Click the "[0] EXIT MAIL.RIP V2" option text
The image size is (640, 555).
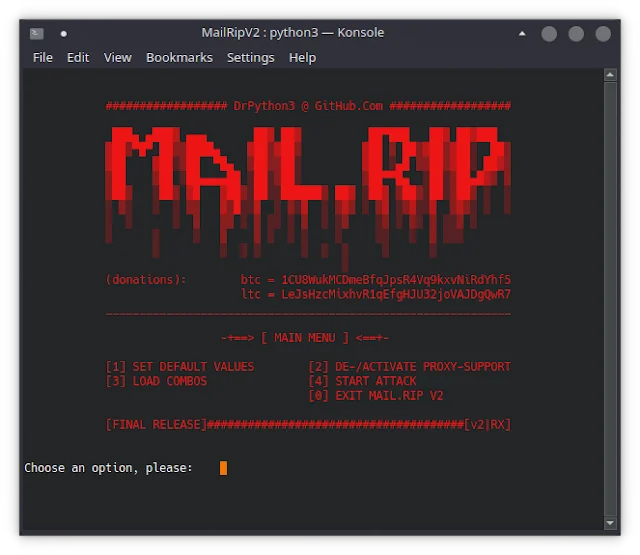[x=375, y=396]
